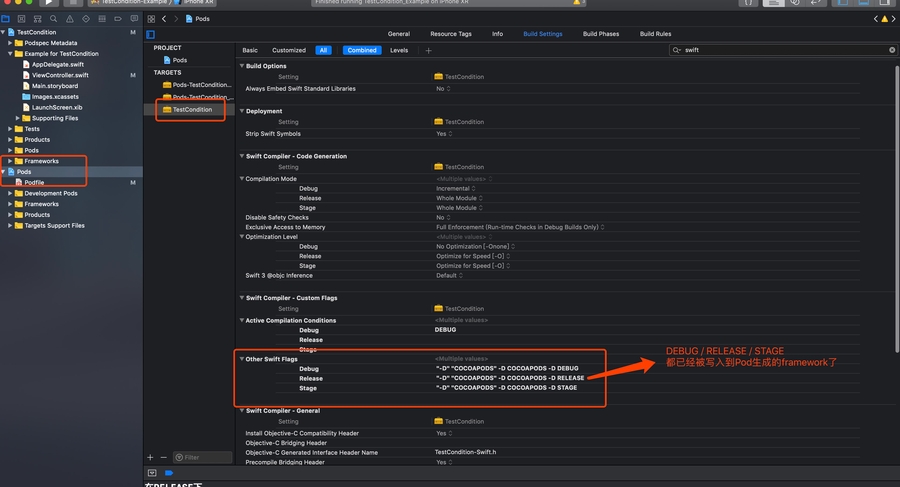
Task: Collapse the Other Swift Flags setting
Action: (241, 358)
